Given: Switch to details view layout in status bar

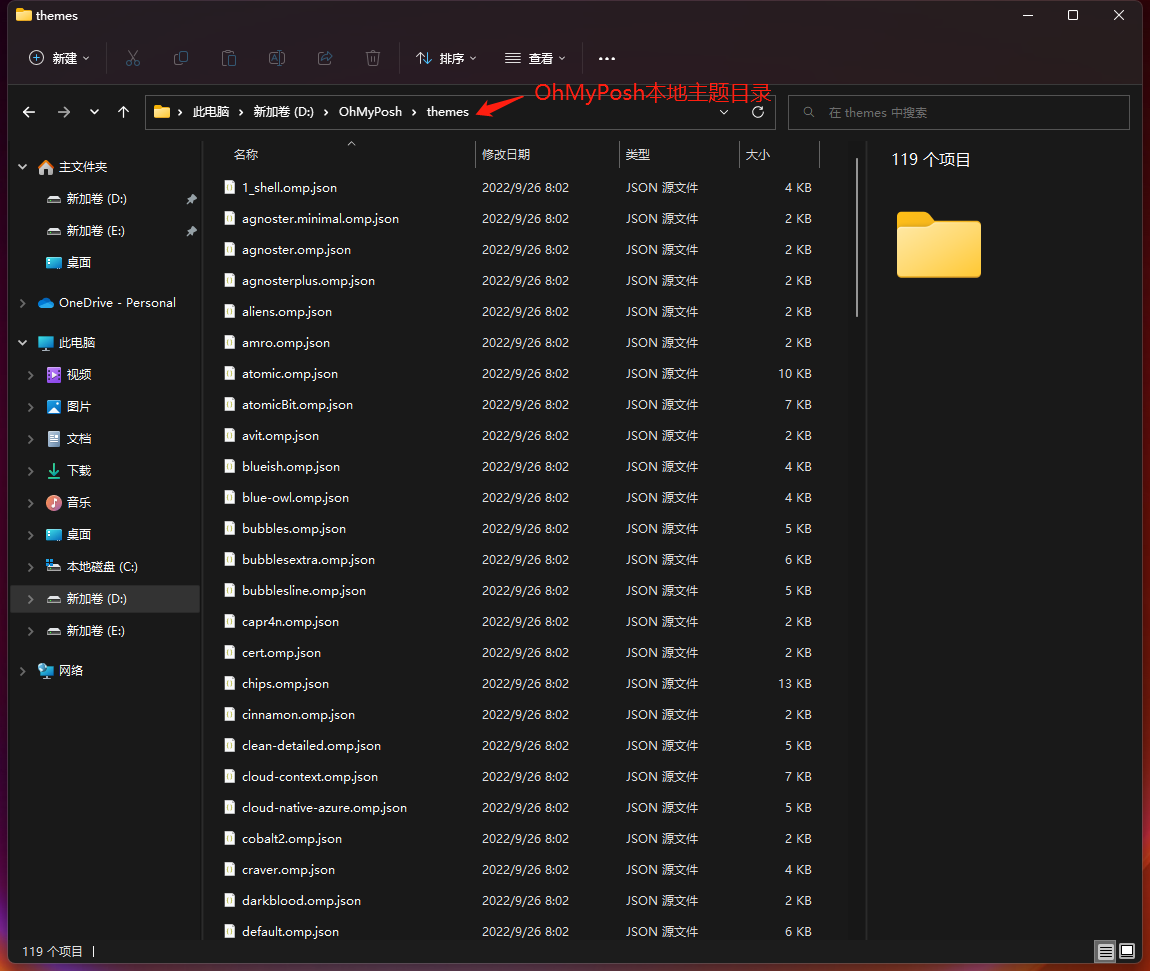Looking at the screenshot, I should coord(1105,951).
